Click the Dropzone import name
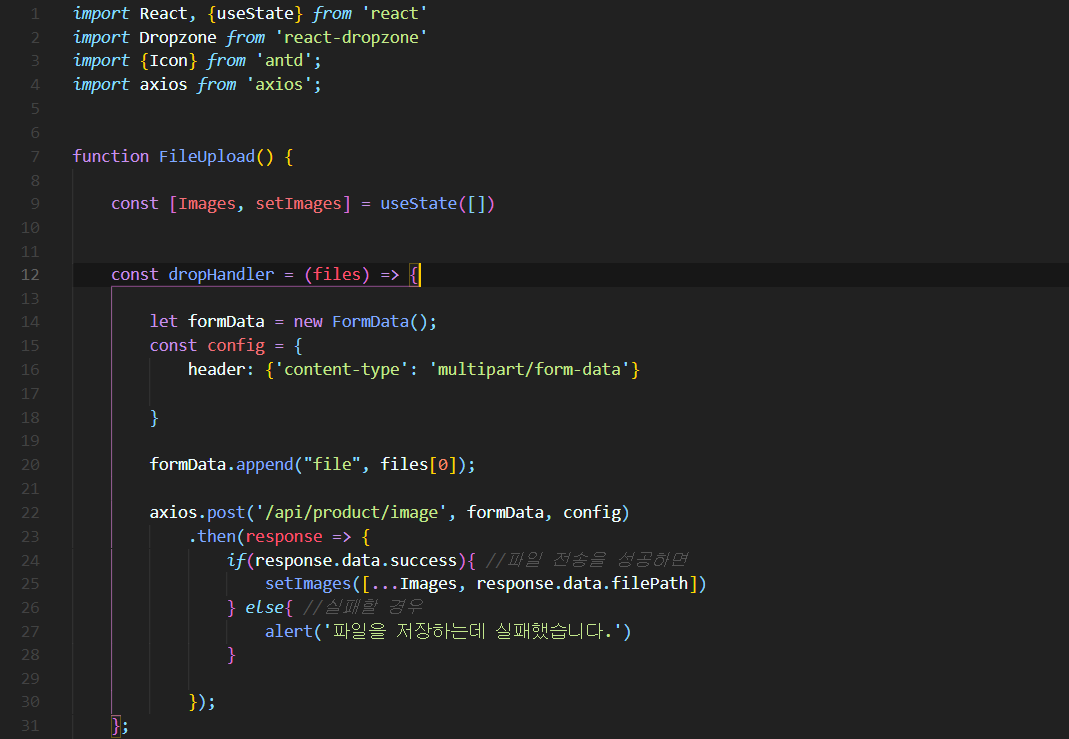Viewport: 1069px width, 739px height. pyautogui.click(x=178, y=37)
